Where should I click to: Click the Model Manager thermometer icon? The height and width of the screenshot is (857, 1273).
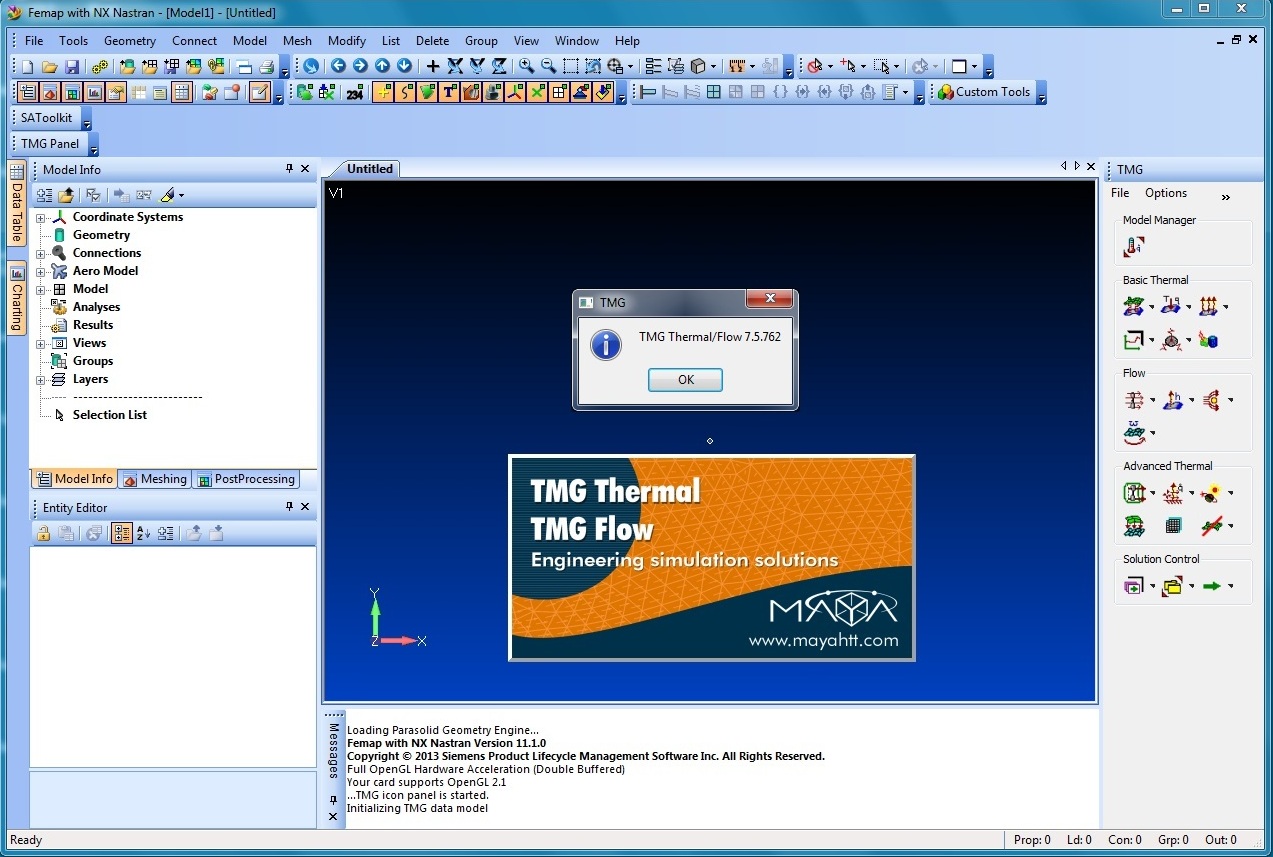1134,246
